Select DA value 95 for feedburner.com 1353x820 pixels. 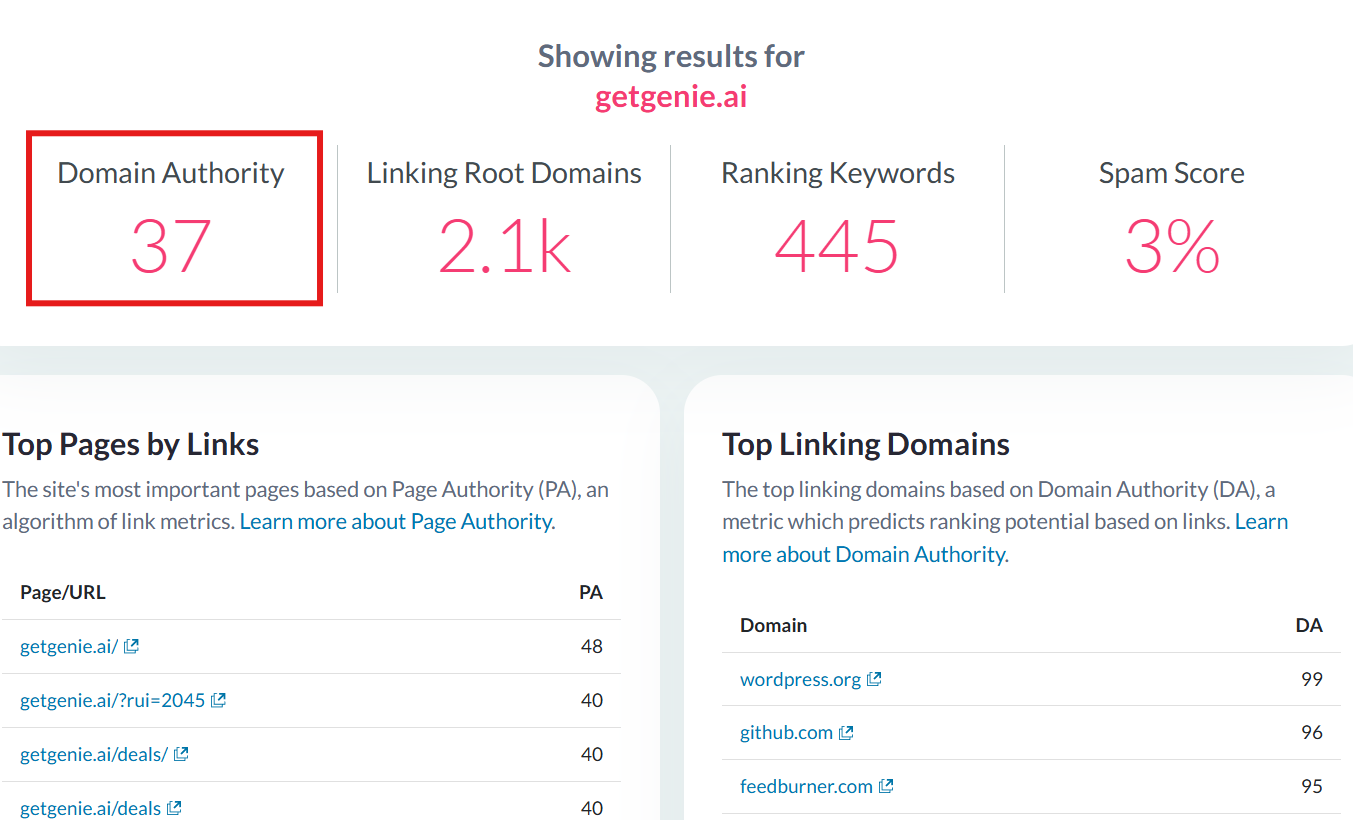(1312, 787)
